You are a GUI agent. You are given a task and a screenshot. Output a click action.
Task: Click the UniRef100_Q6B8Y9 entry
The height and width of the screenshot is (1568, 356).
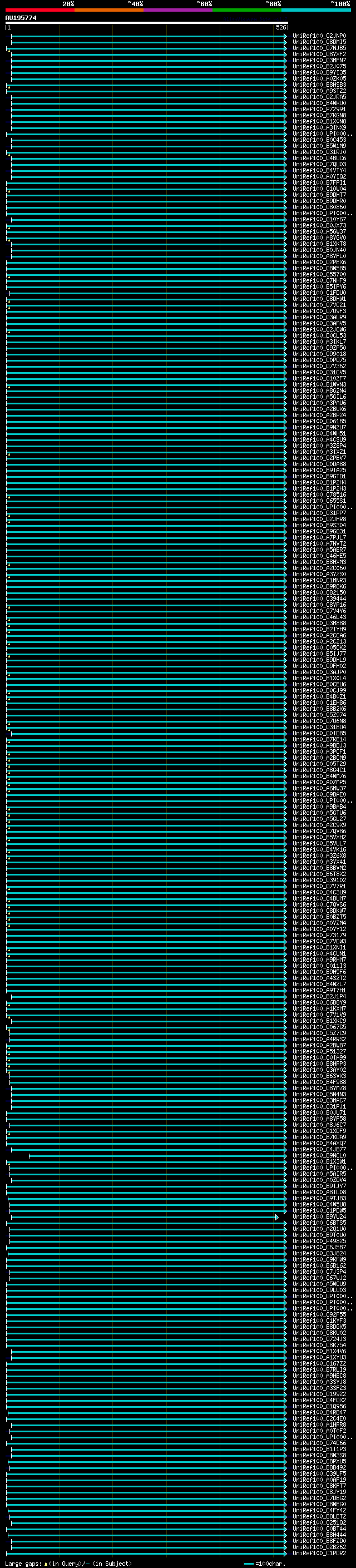319,1002
